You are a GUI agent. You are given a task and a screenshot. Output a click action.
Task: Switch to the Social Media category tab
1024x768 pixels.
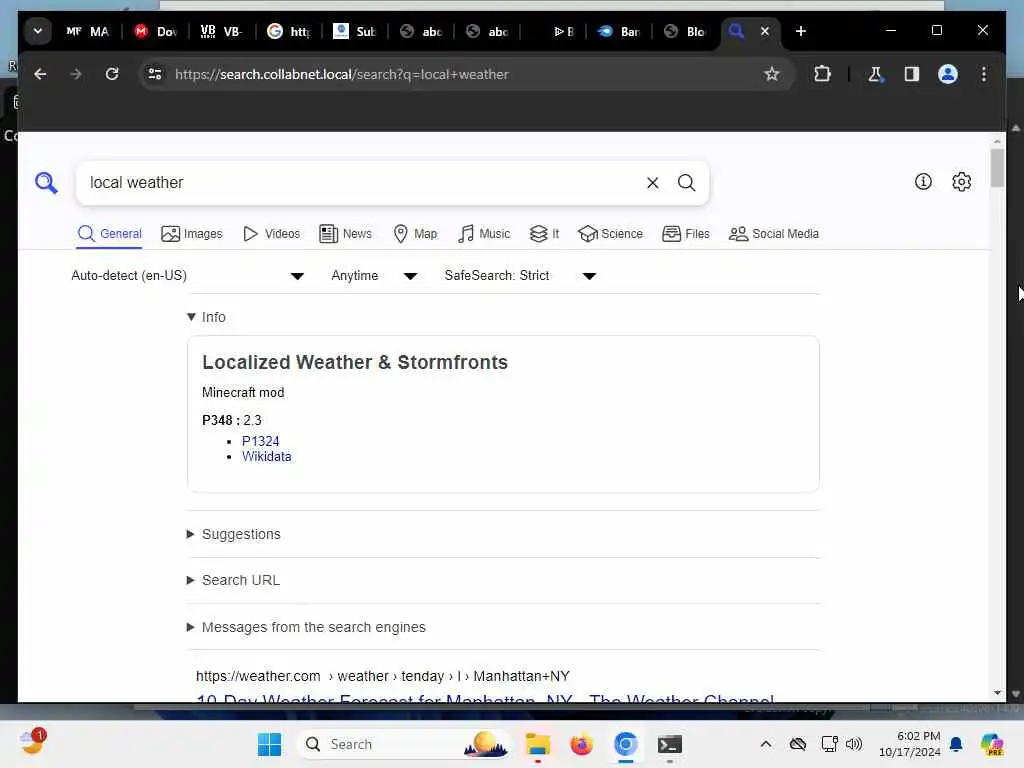(x=773, y=234)
